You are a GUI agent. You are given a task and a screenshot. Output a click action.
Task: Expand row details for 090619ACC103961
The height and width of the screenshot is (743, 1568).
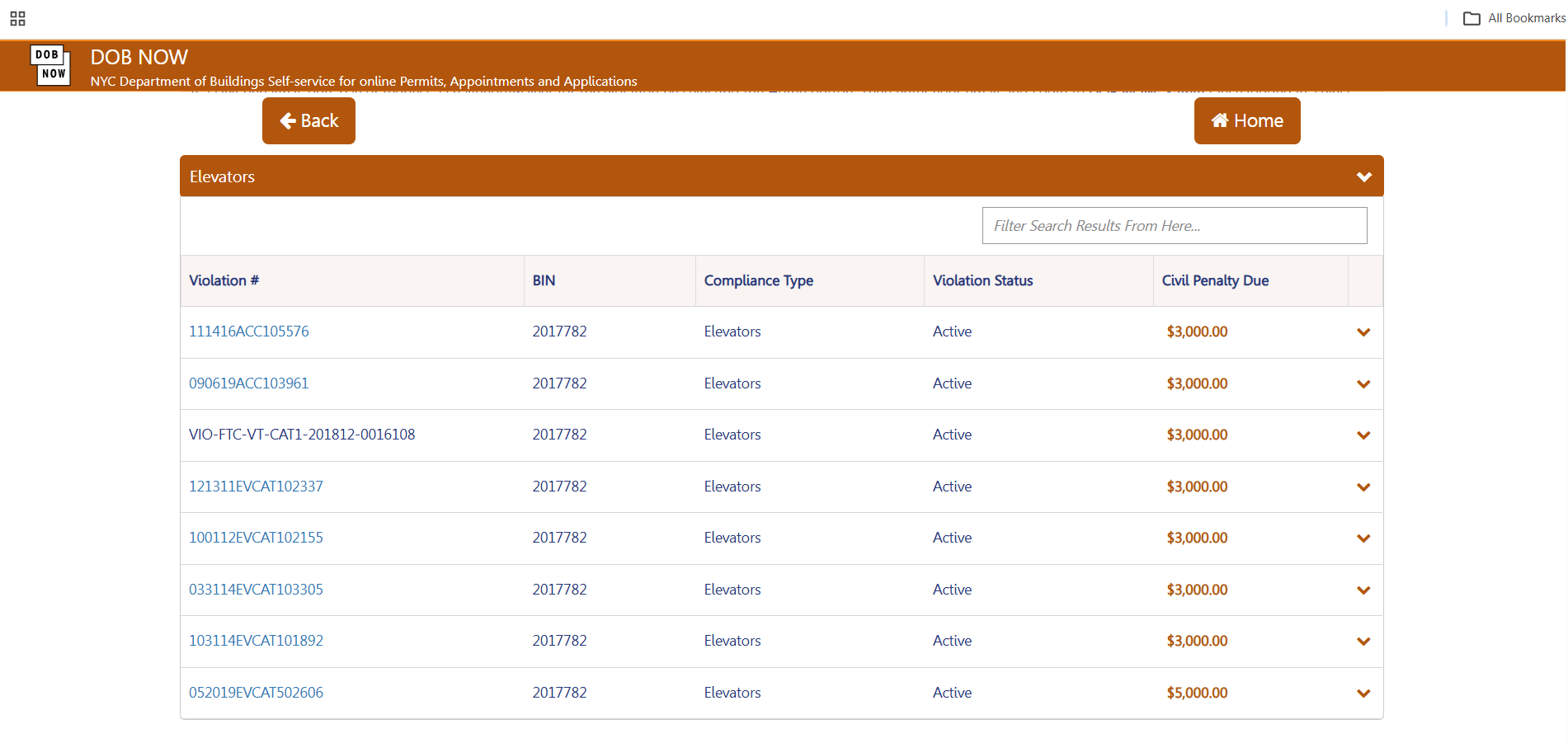tap(1363, 384)
